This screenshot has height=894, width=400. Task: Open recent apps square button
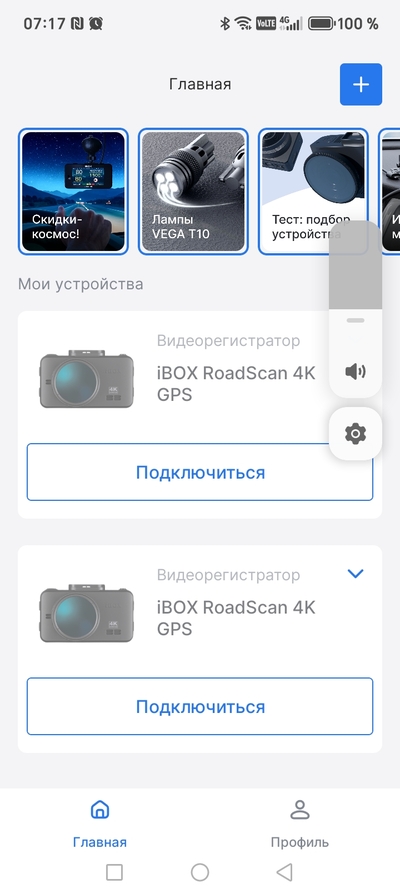tap(115, 872)
